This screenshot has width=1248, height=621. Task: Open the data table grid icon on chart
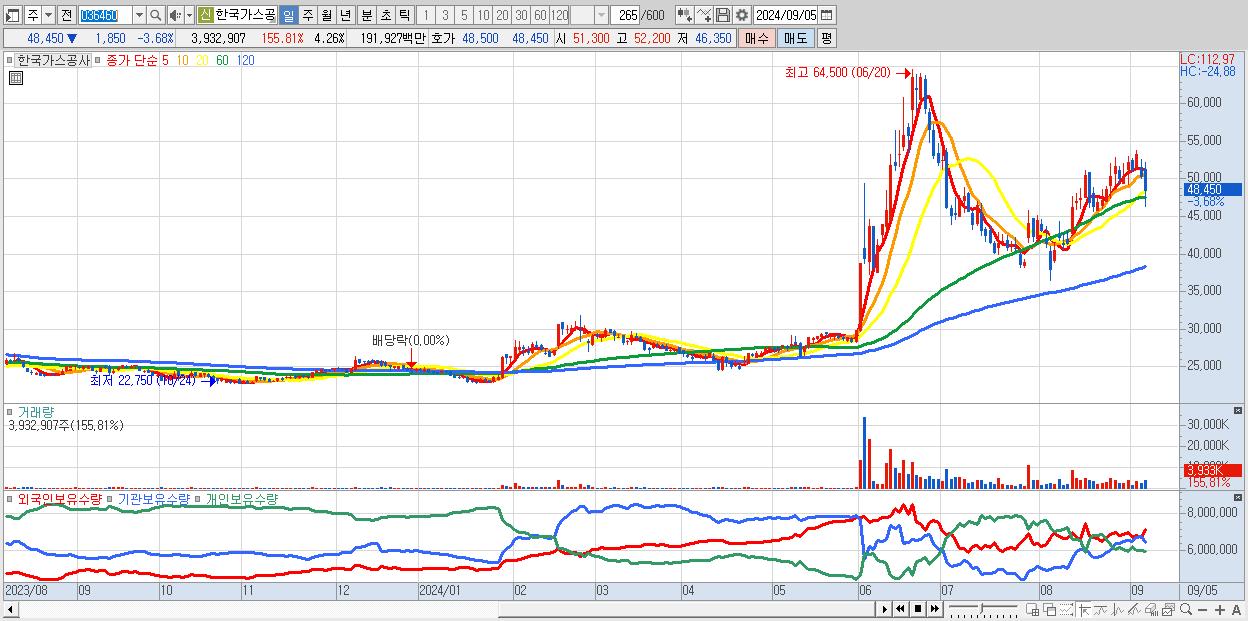[x=16, y=78]
